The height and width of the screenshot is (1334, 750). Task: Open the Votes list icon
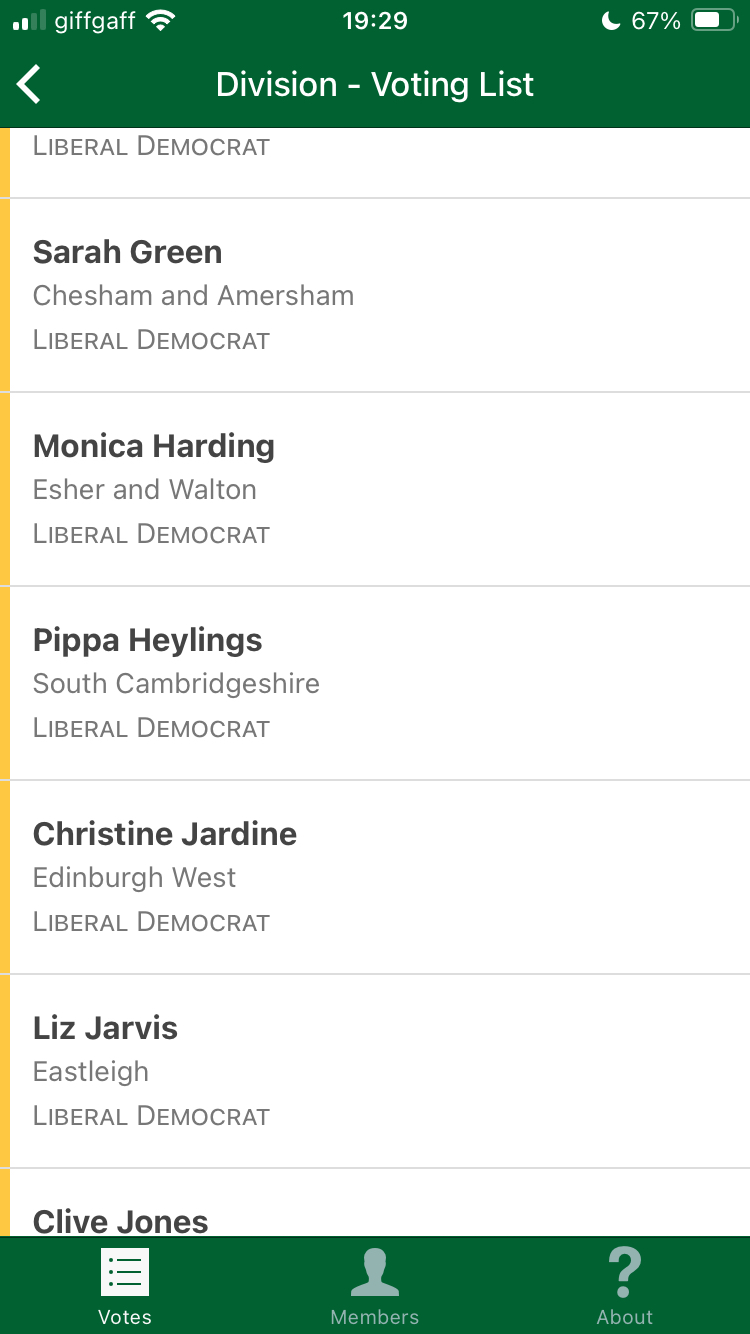(x=125, y=1272)
